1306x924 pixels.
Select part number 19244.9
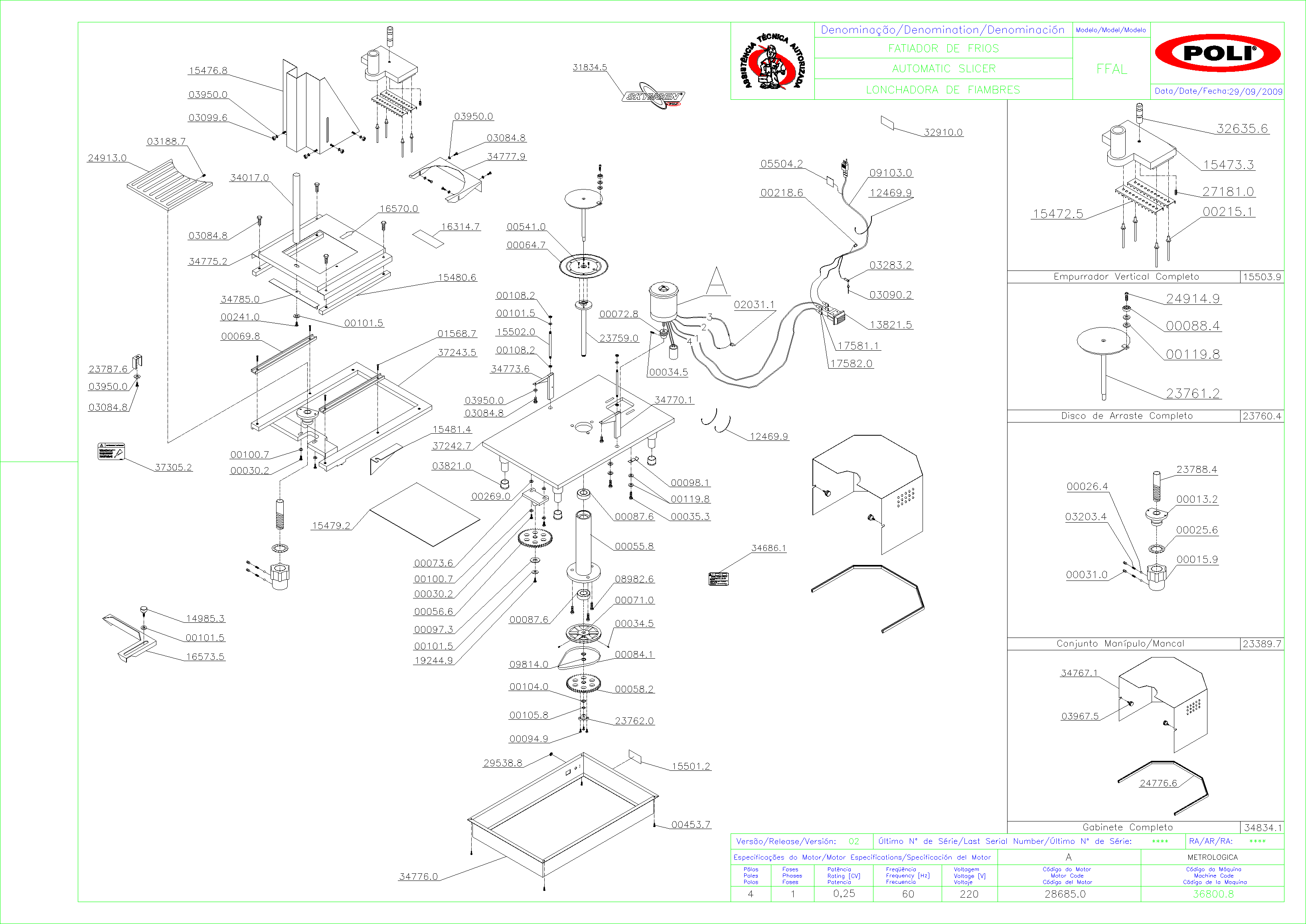point(434,661)
